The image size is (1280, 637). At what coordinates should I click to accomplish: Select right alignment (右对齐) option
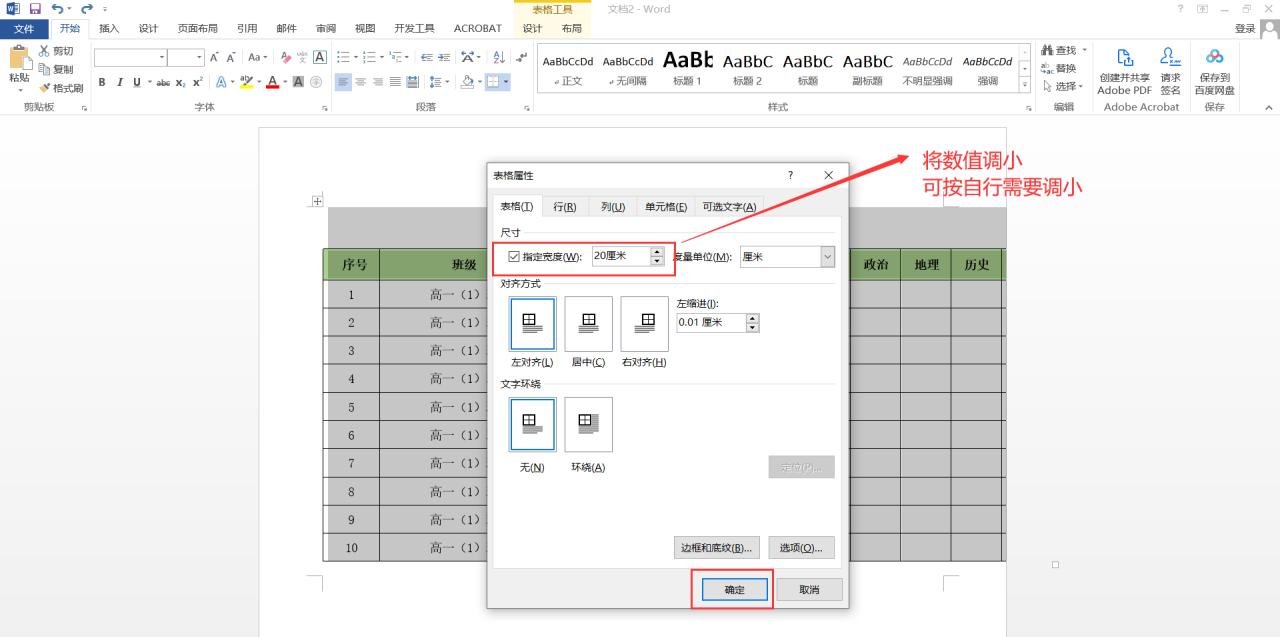coord(644,323)
